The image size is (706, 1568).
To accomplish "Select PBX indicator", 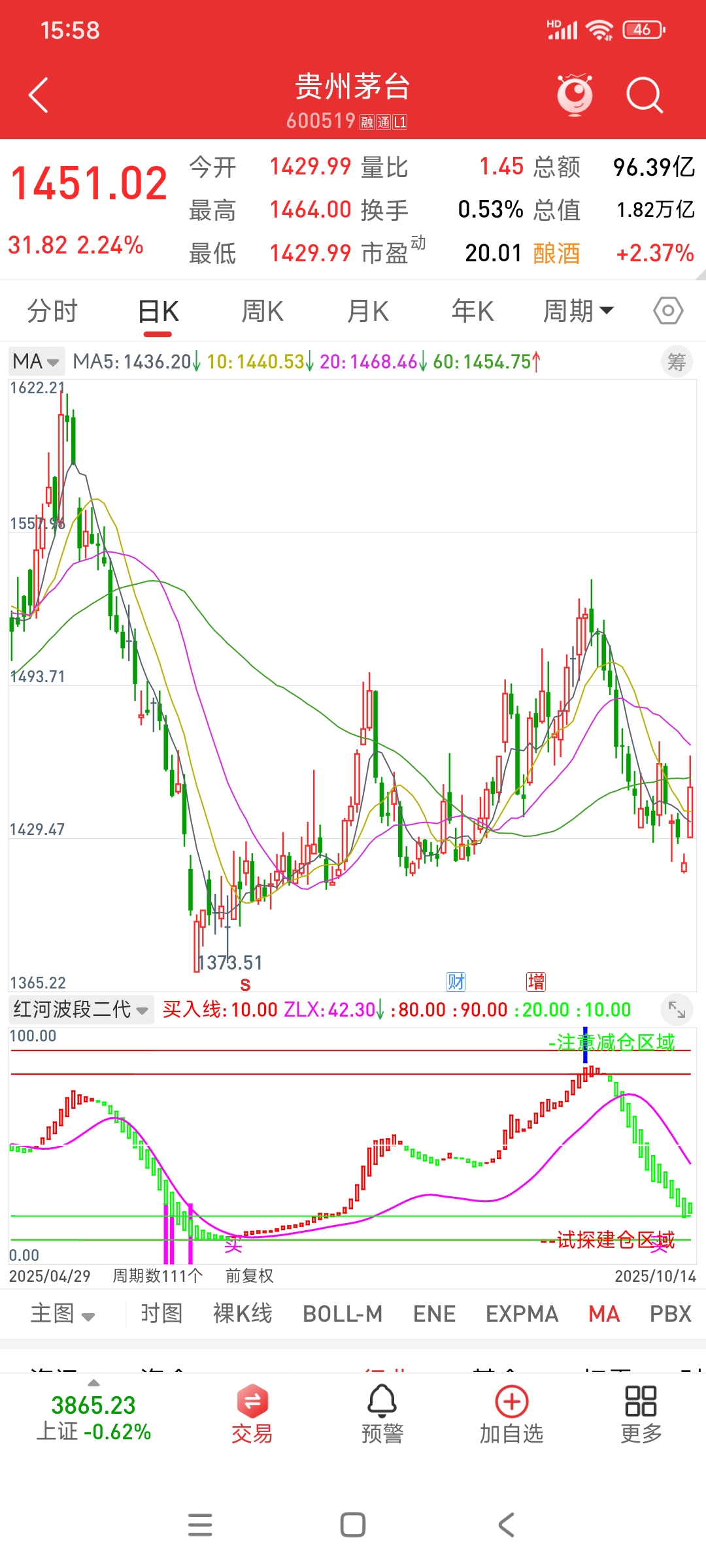I will (x=670, y=1313).
